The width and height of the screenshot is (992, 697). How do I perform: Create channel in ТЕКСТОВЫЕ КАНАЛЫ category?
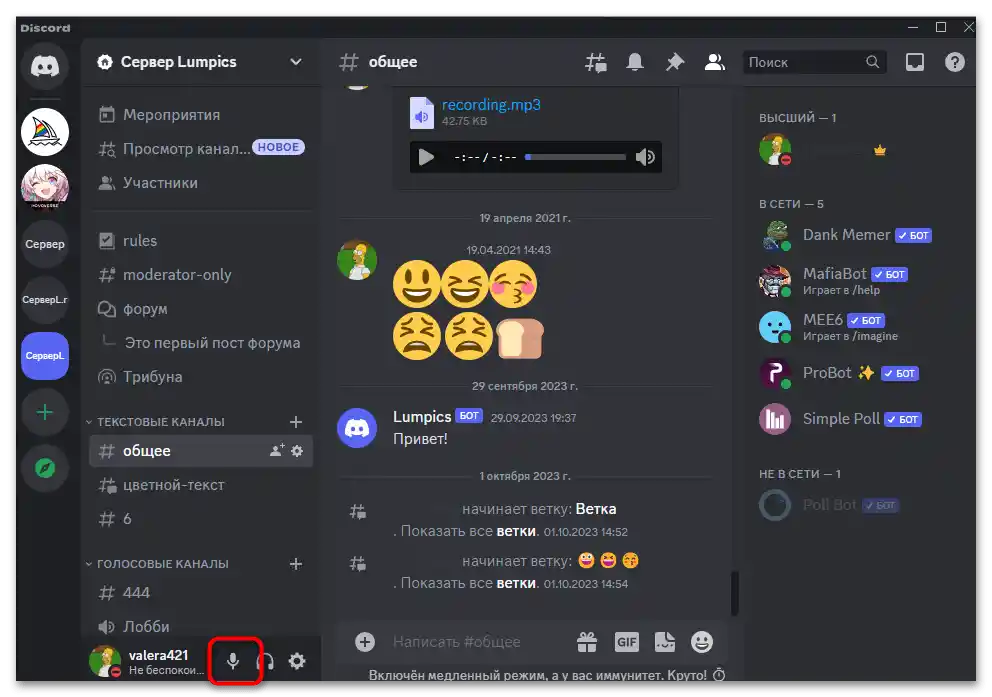coord(295,422)
